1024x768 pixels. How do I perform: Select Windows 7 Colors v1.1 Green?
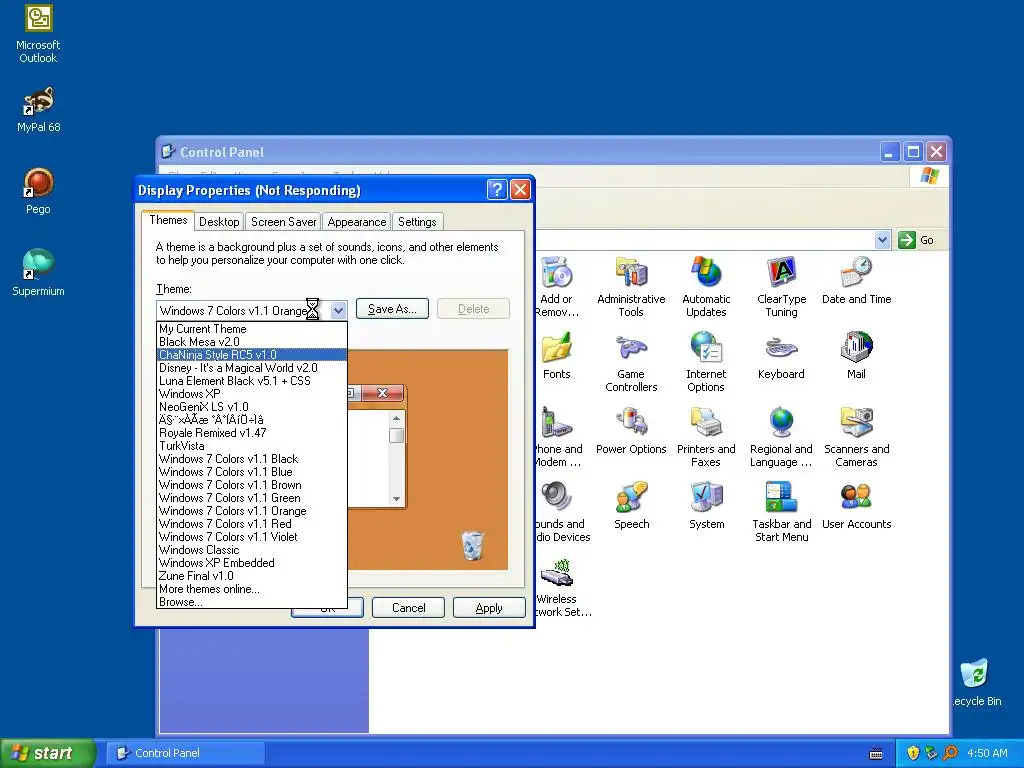[251, 498]
